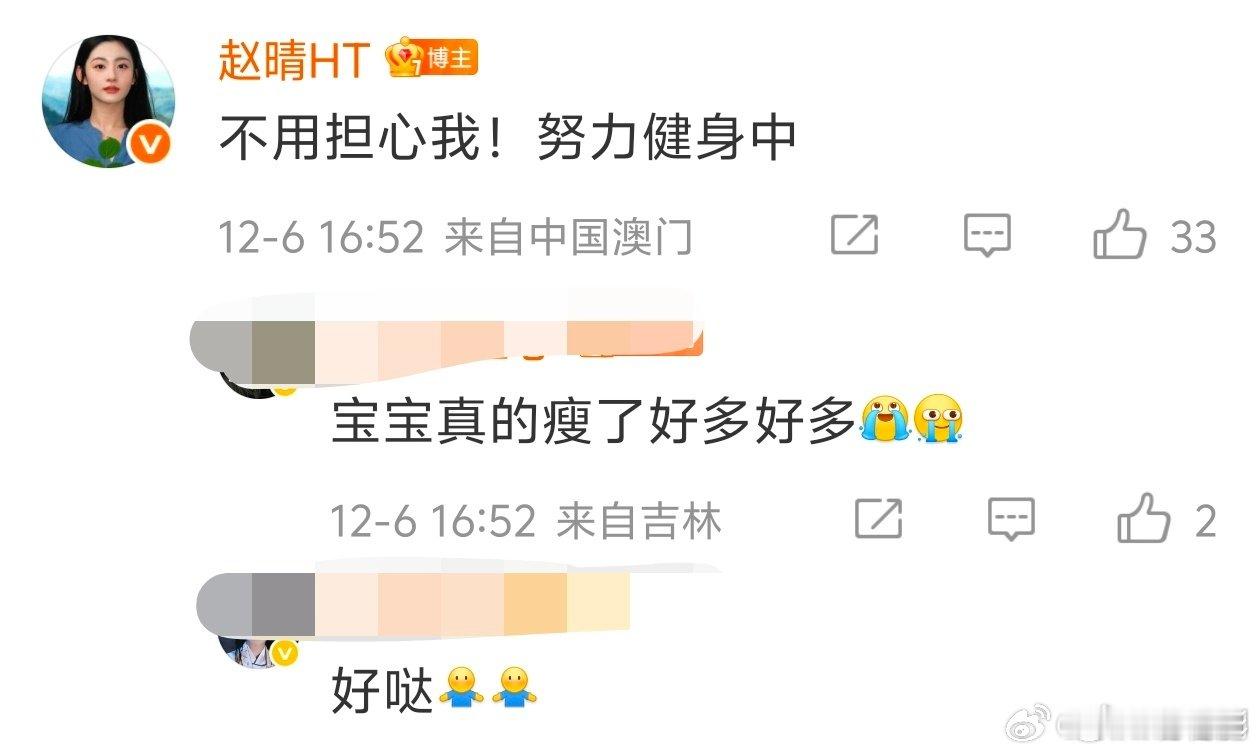Select the comment text 不用担心我！努力健身中
1260x755 pixels.
(x=508, y=138)
